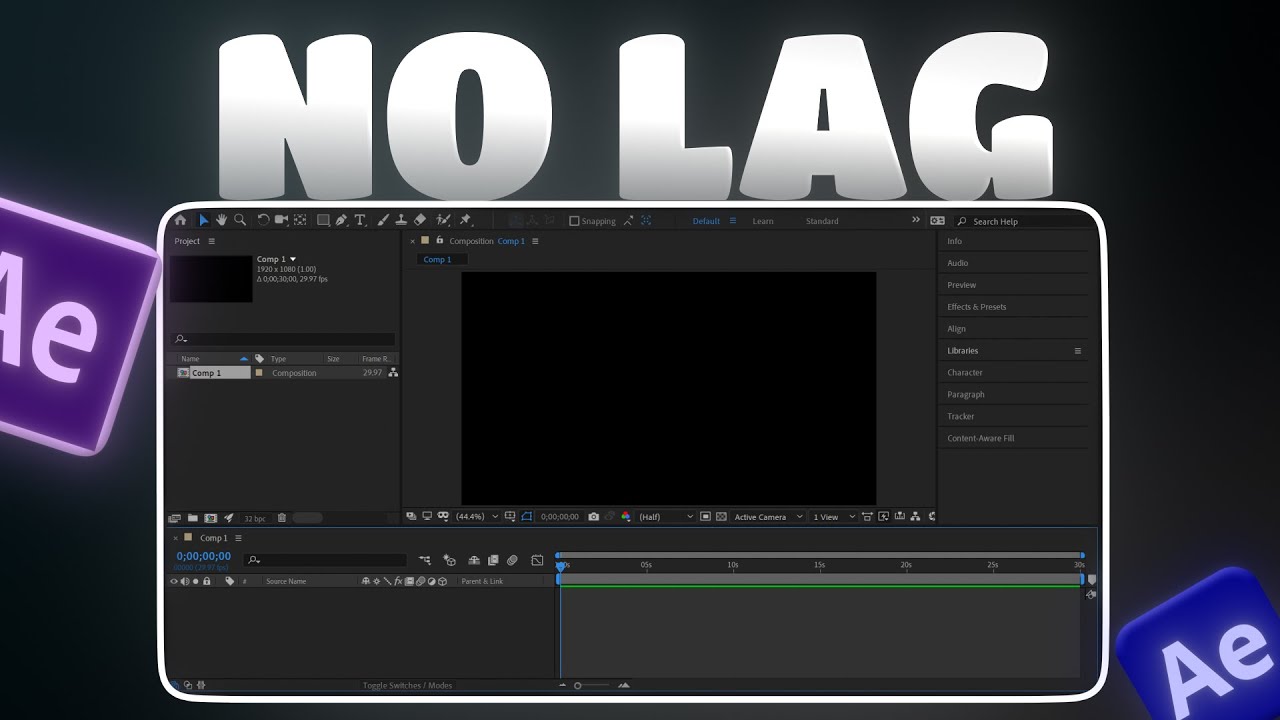Click the Draft 3D icon in timeline
Image resolution: width=1280 pixels, height=720 pixels.
[449, 561]
